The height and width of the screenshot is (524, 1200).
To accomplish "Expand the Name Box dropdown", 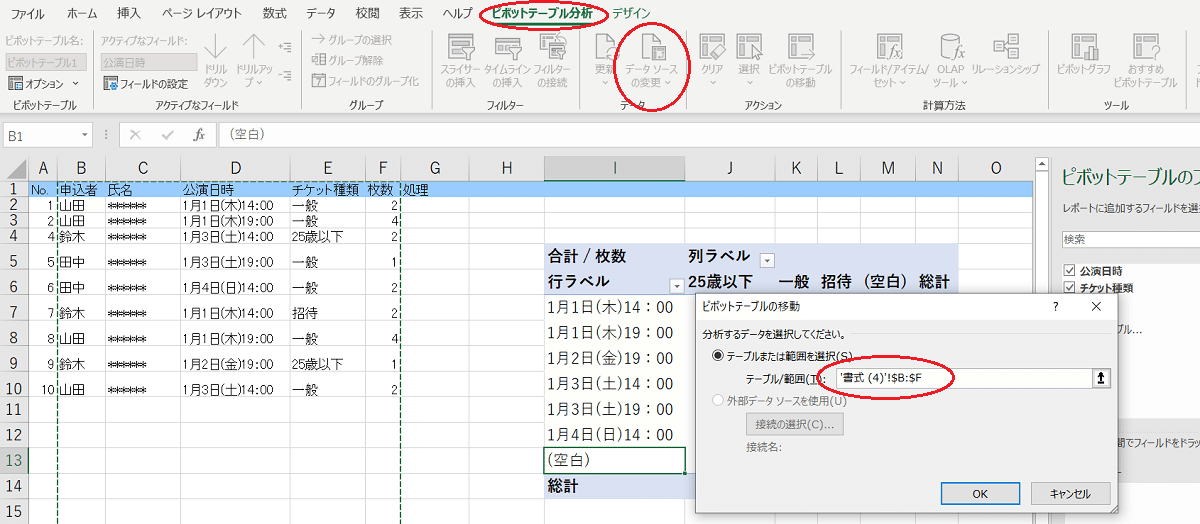I will 85,134.
